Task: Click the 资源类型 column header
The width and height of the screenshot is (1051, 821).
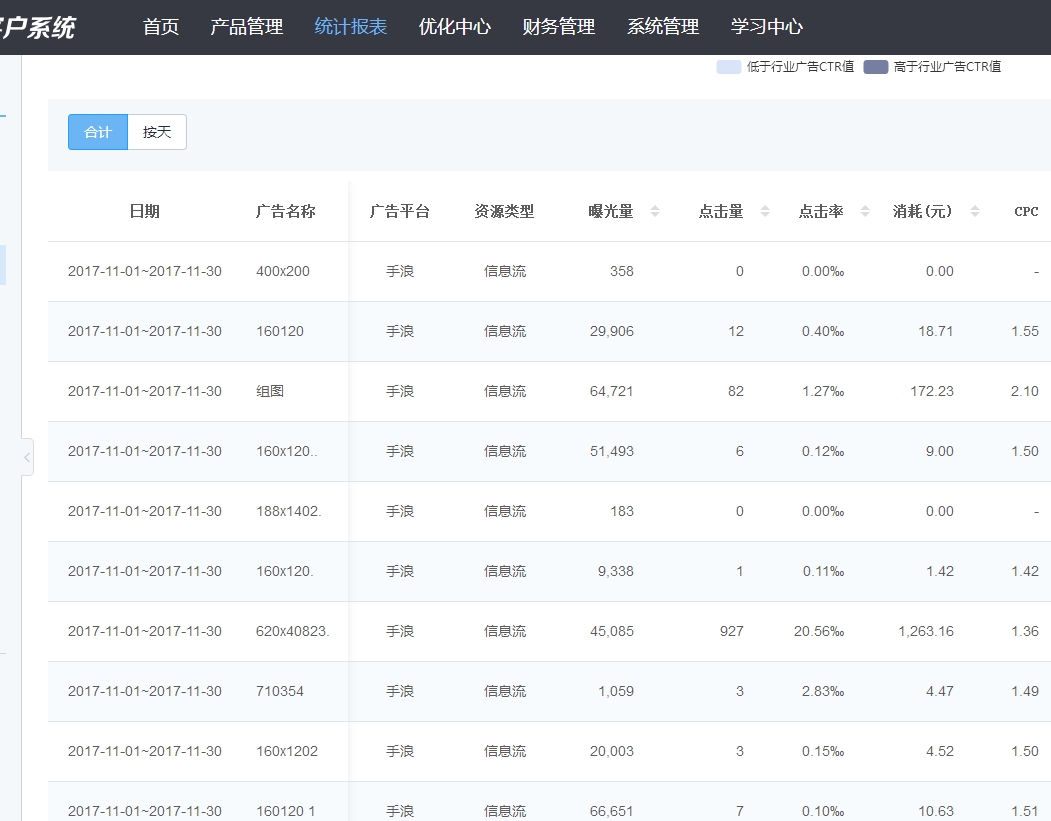Action: click(x=504, y=212)
